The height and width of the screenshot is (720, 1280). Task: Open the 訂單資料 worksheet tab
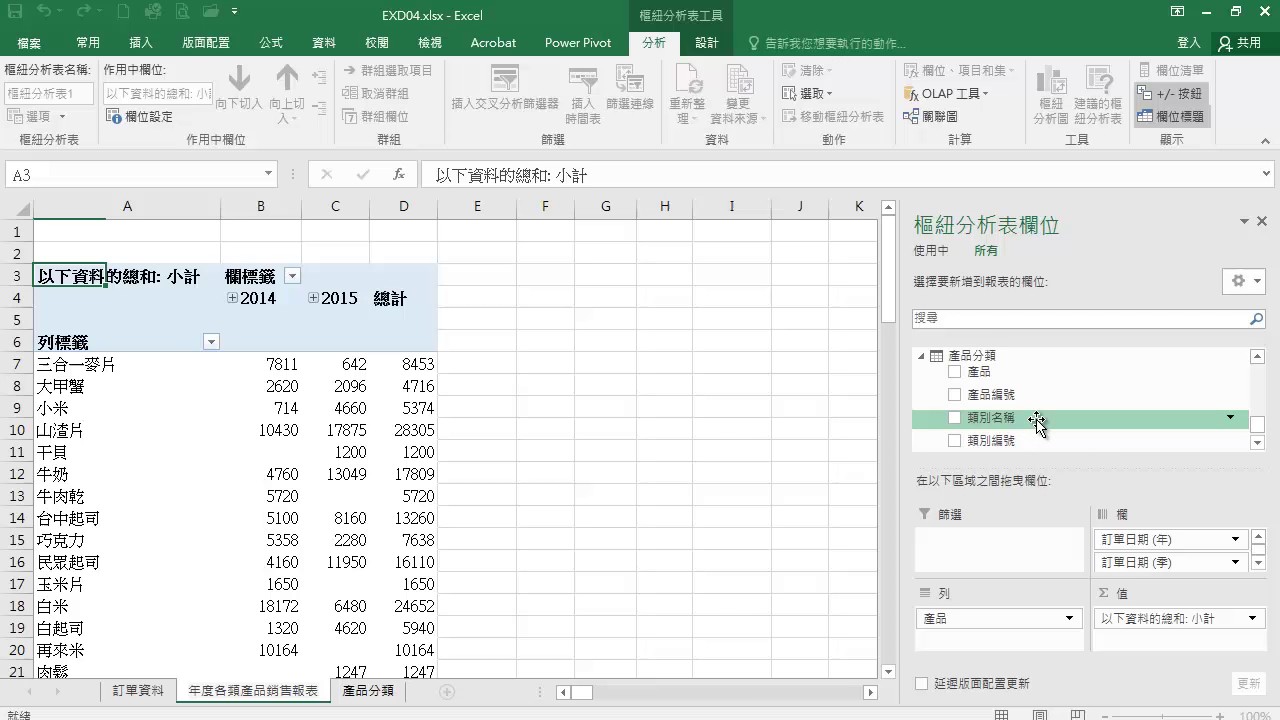coord(138,691)
